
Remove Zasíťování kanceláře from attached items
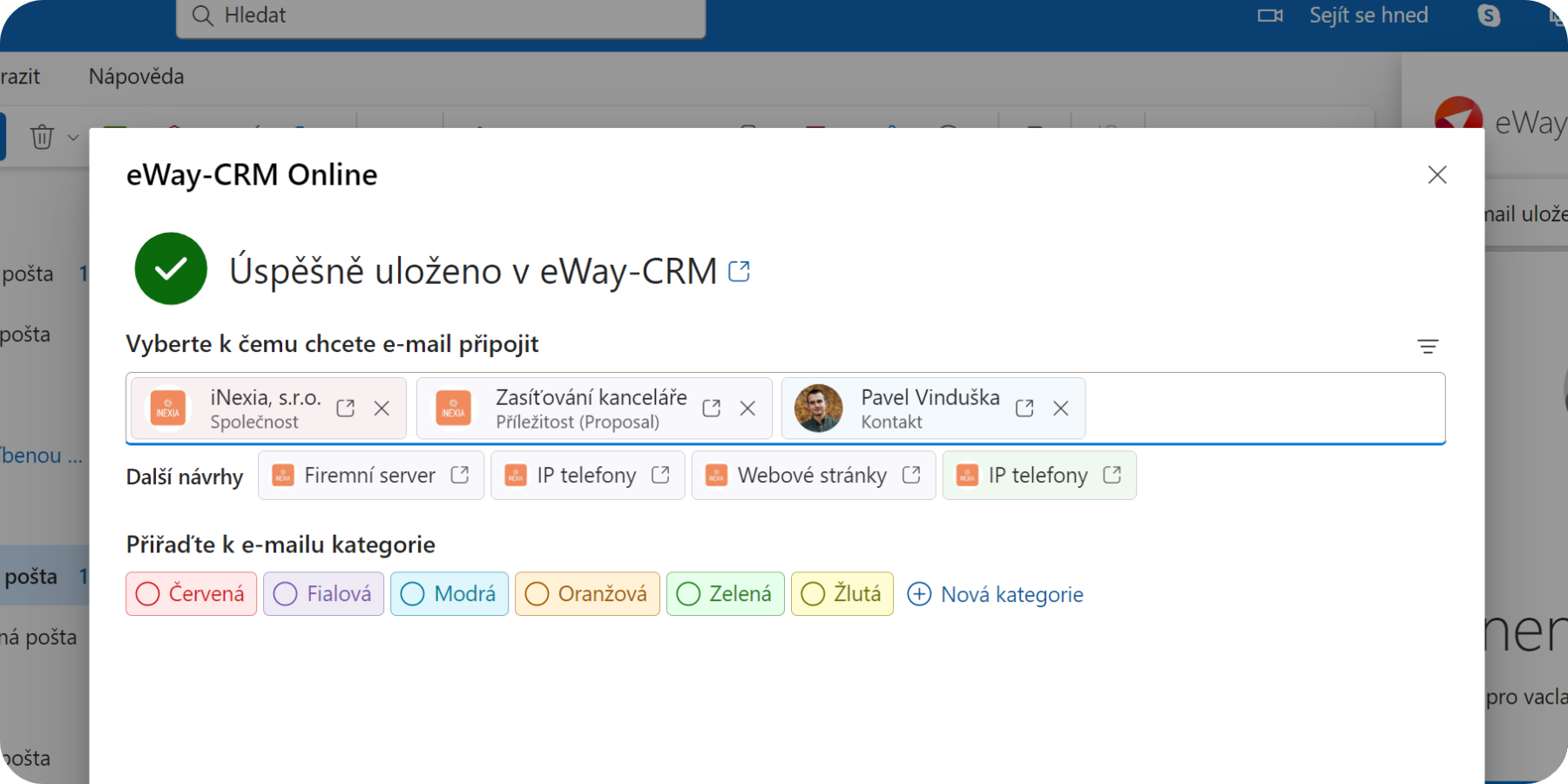pyautogui.click(x=747, y=408)
